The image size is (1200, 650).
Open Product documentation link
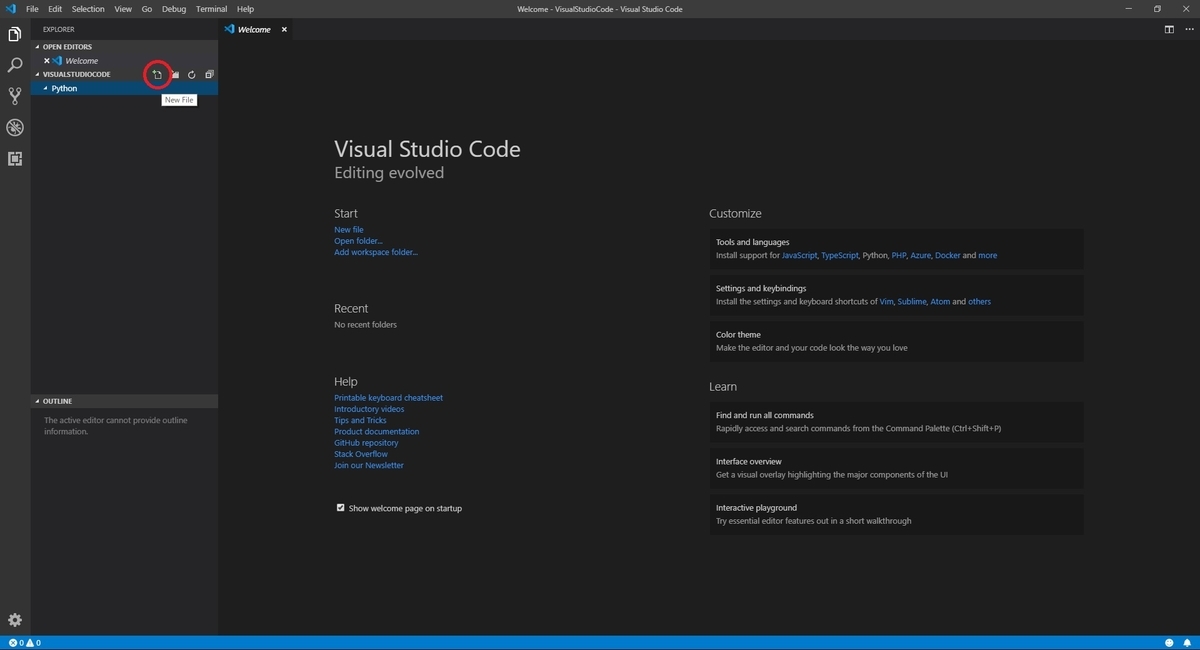click(377, 432)
